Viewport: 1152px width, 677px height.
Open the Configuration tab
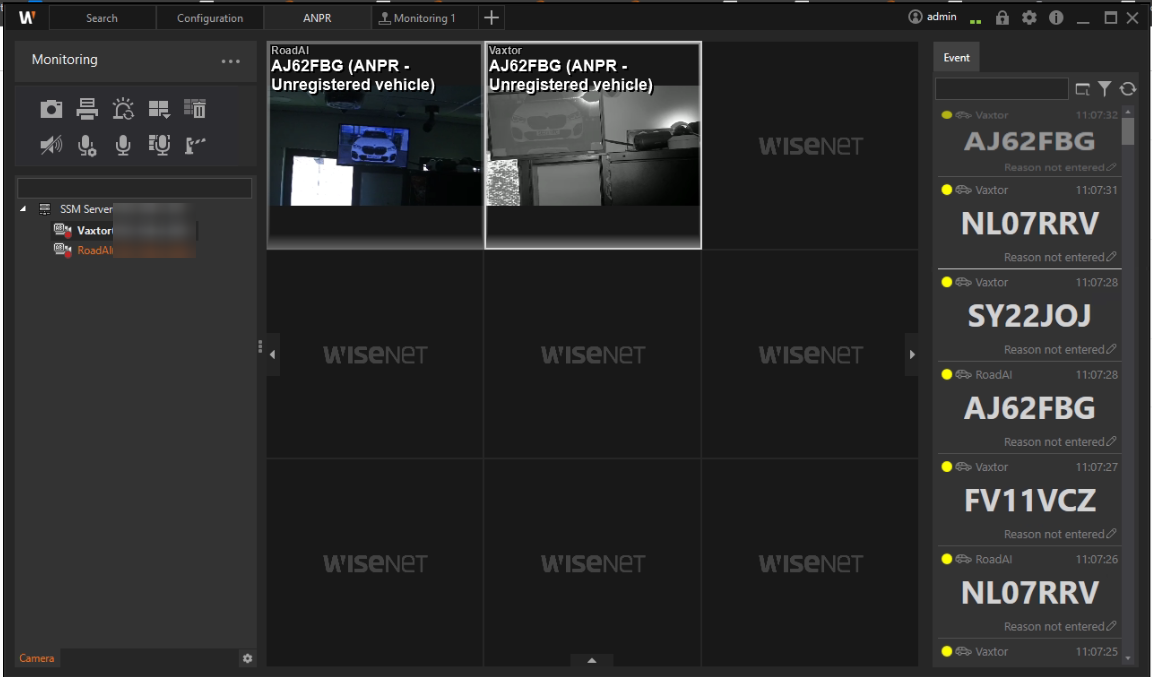pyautogui.click(x=210, y=18)
